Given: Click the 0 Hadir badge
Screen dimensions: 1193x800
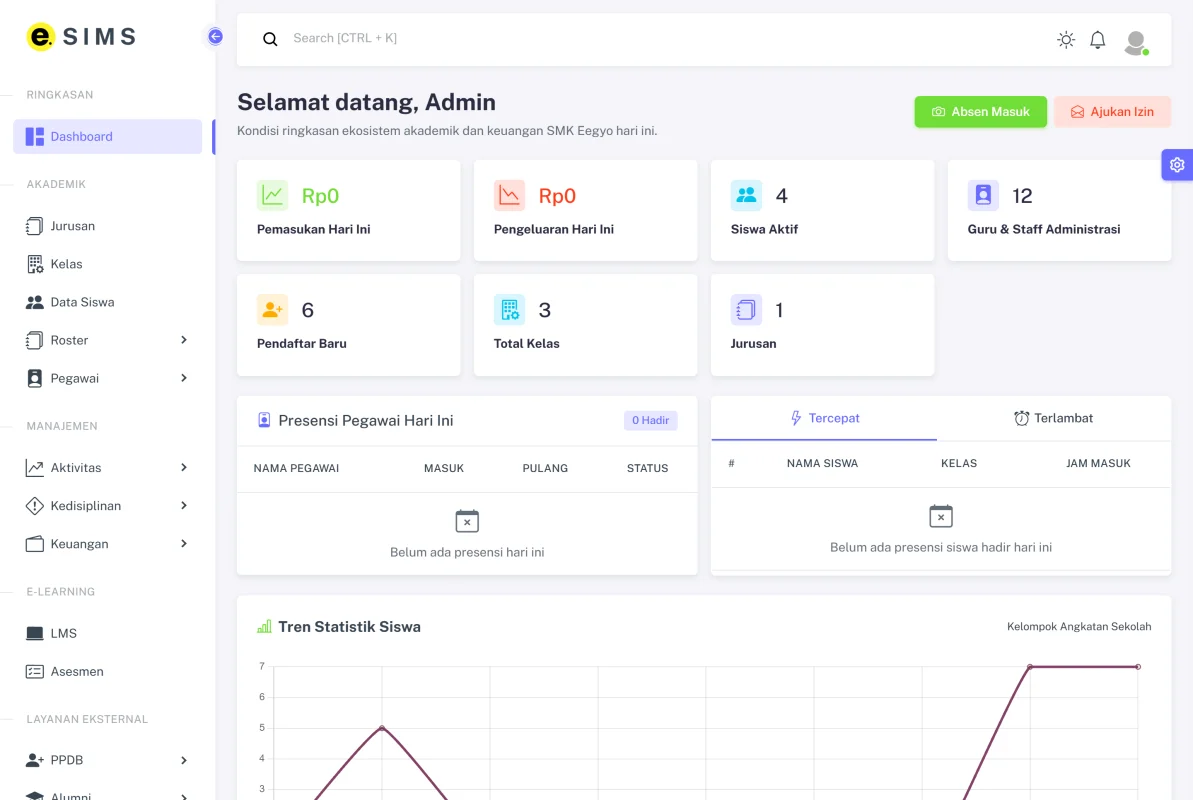Looking at the screenshot, I should [x=651, y=420].
